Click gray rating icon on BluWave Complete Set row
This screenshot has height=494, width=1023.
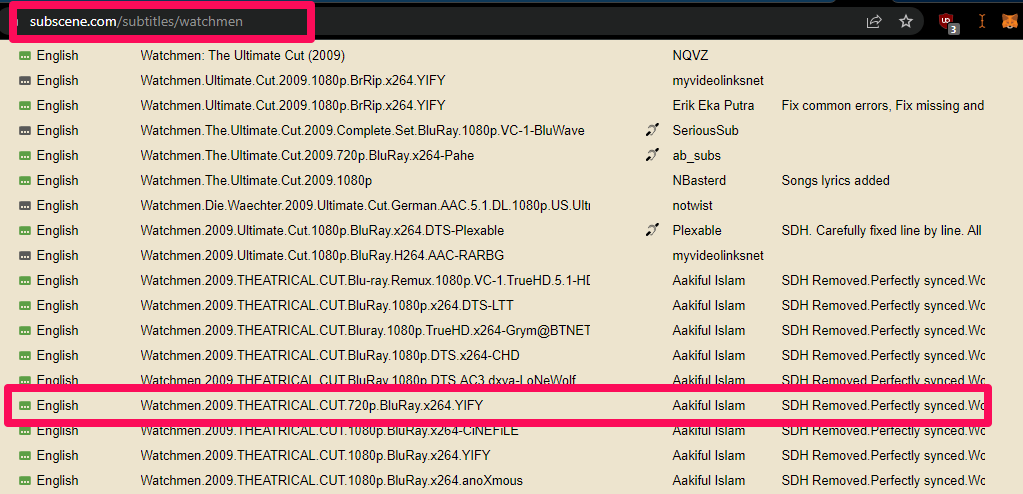[x=25, y=131]
